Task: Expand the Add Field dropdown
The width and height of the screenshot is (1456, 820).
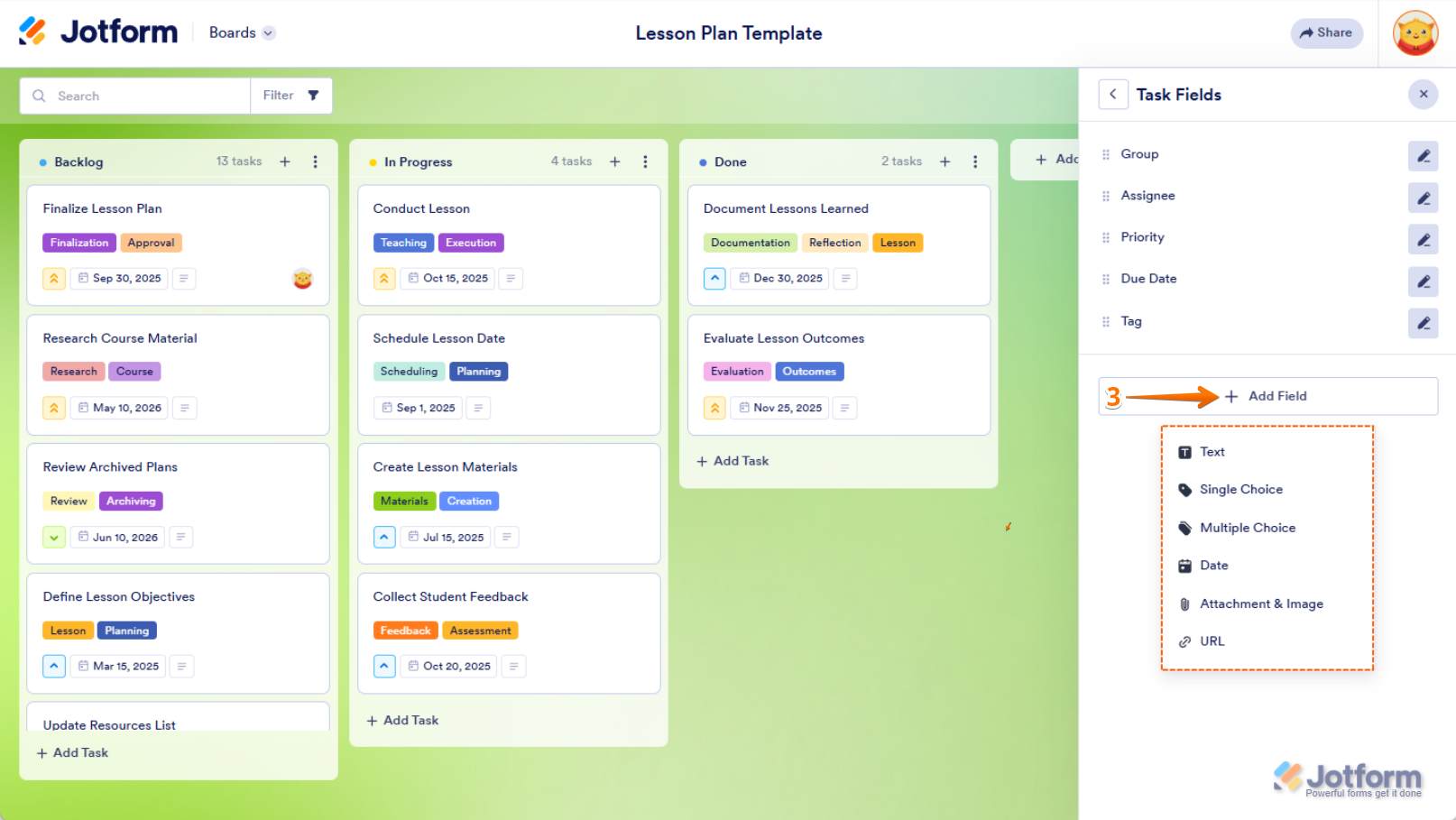Action: [1267, 396]
